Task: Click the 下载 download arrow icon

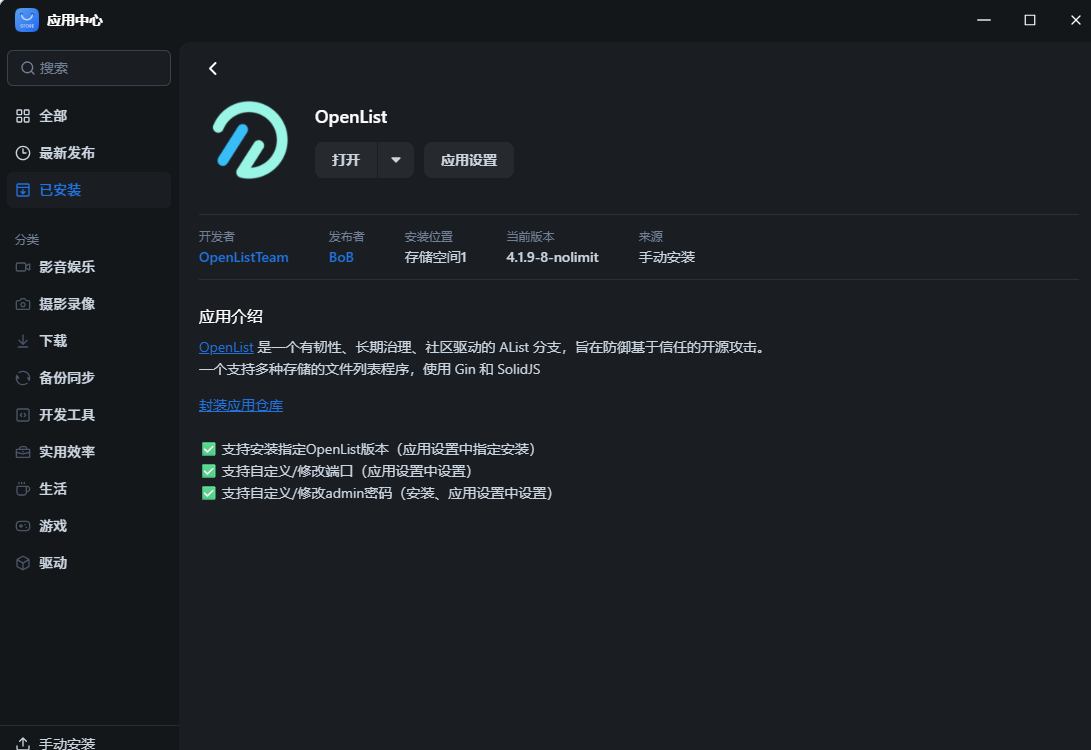Action: (x=23, y=341)
